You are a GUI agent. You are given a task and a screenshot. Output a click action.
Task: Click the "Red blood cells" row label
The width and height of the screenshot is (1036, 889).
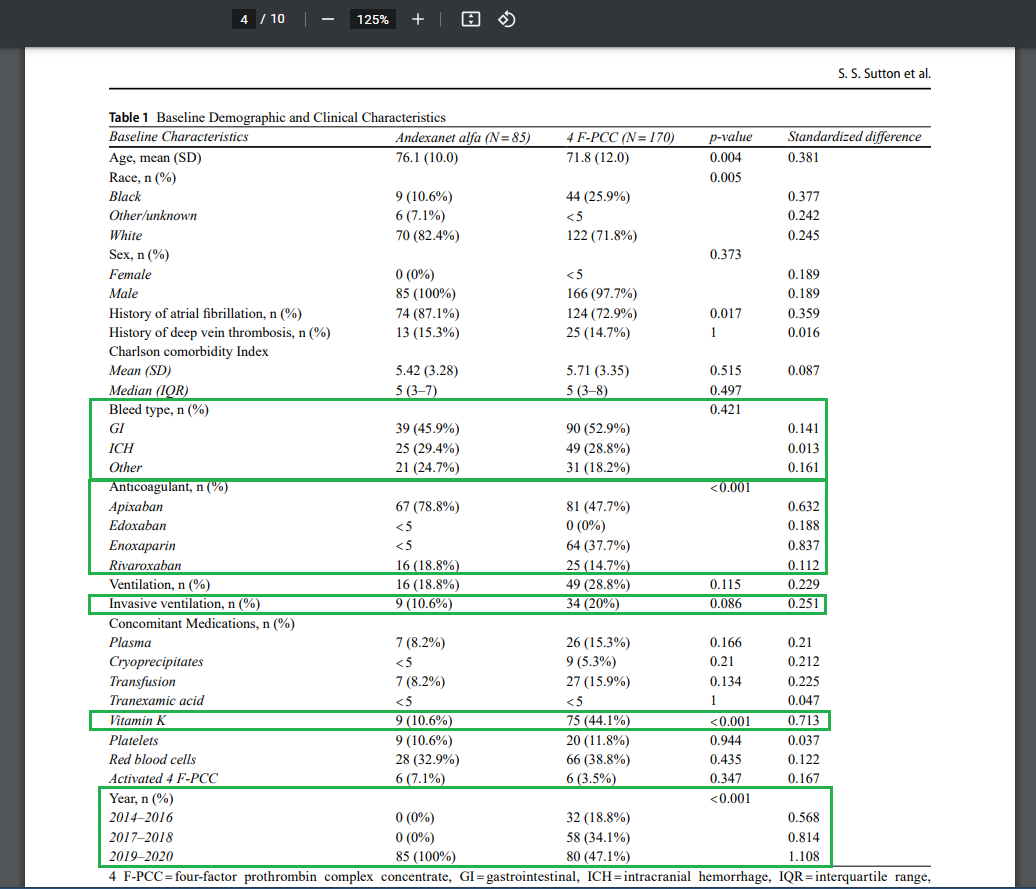click(x=153, y=760)
